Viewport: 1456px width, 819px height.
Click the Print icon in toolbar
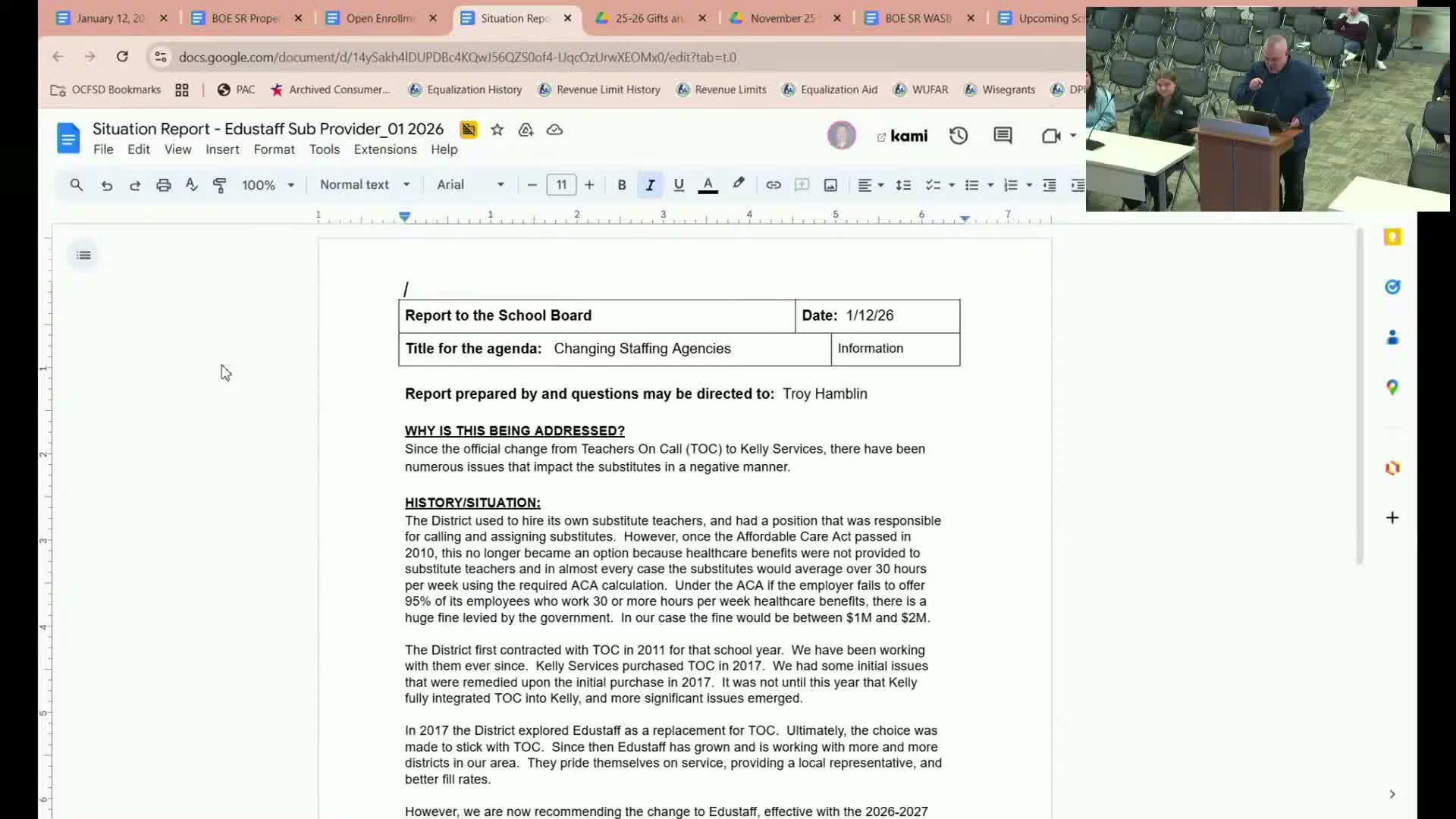click(163, 185)
